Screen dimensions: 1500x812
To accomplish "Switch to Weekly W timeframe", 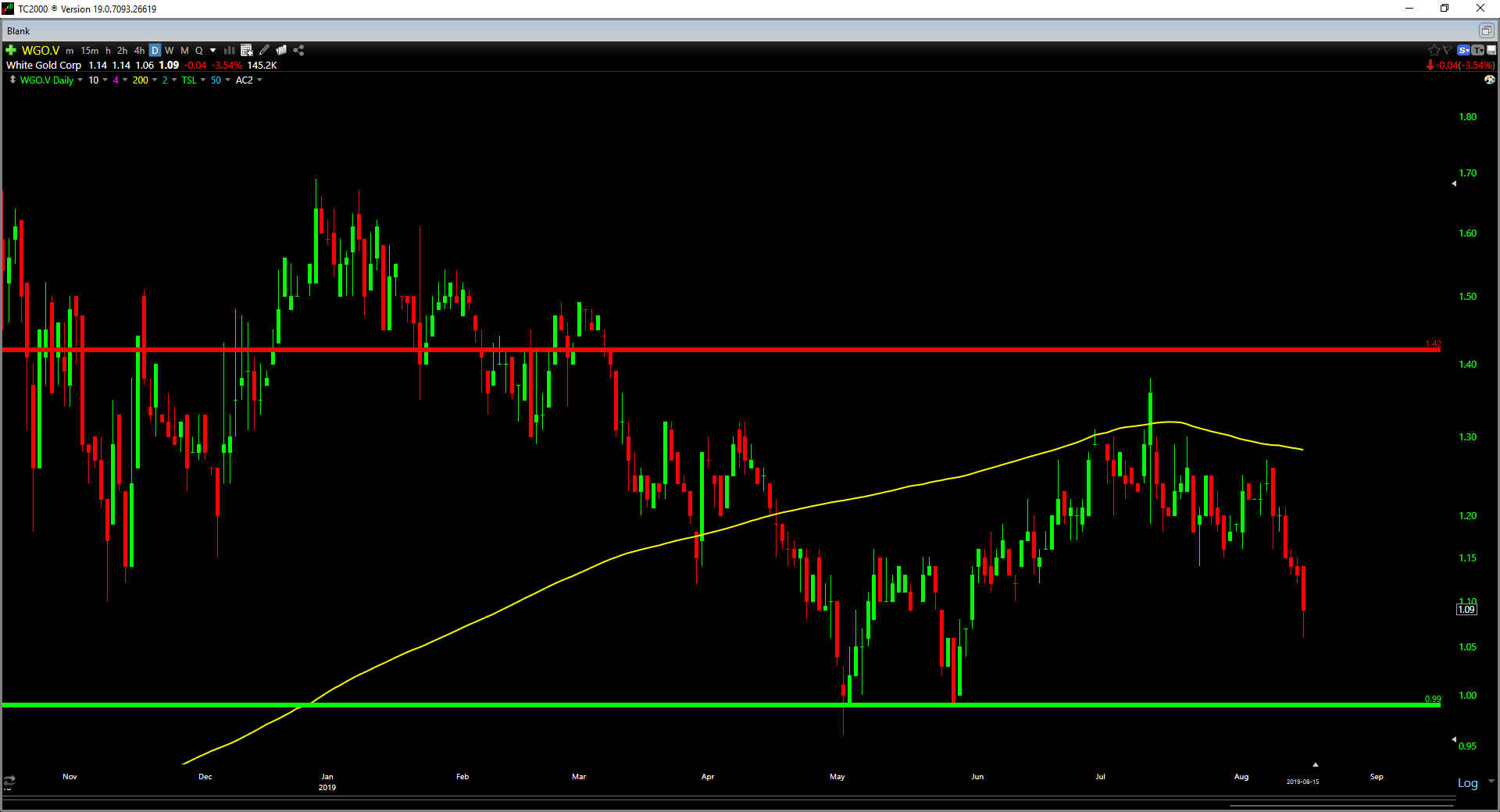I will [x=170, y=51].
